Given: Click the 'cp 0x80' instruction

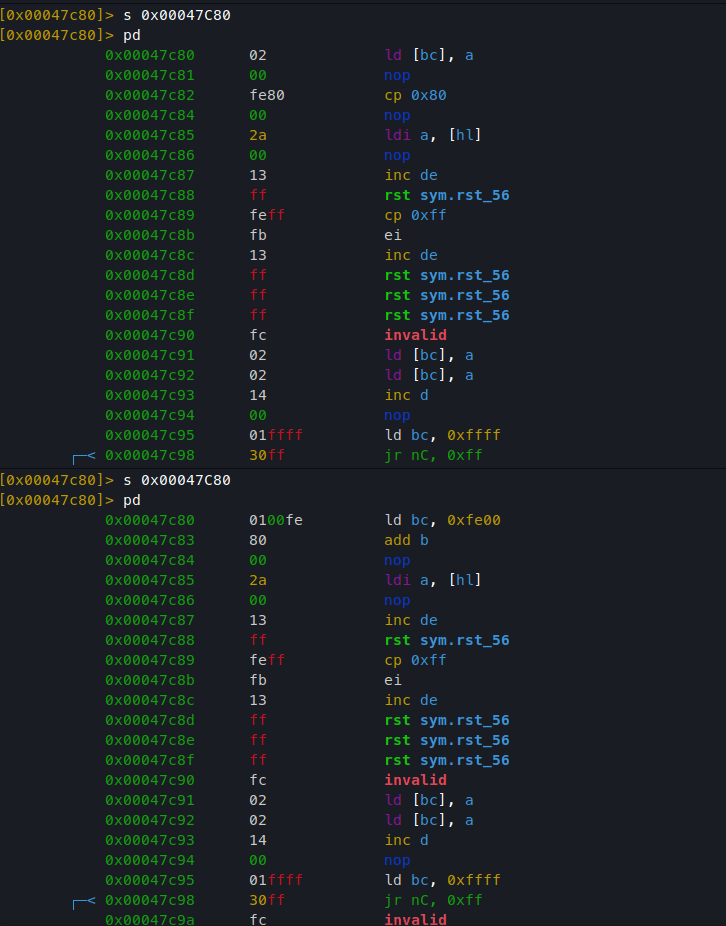Looking at the screenshot, I should [x=415, y=96].
